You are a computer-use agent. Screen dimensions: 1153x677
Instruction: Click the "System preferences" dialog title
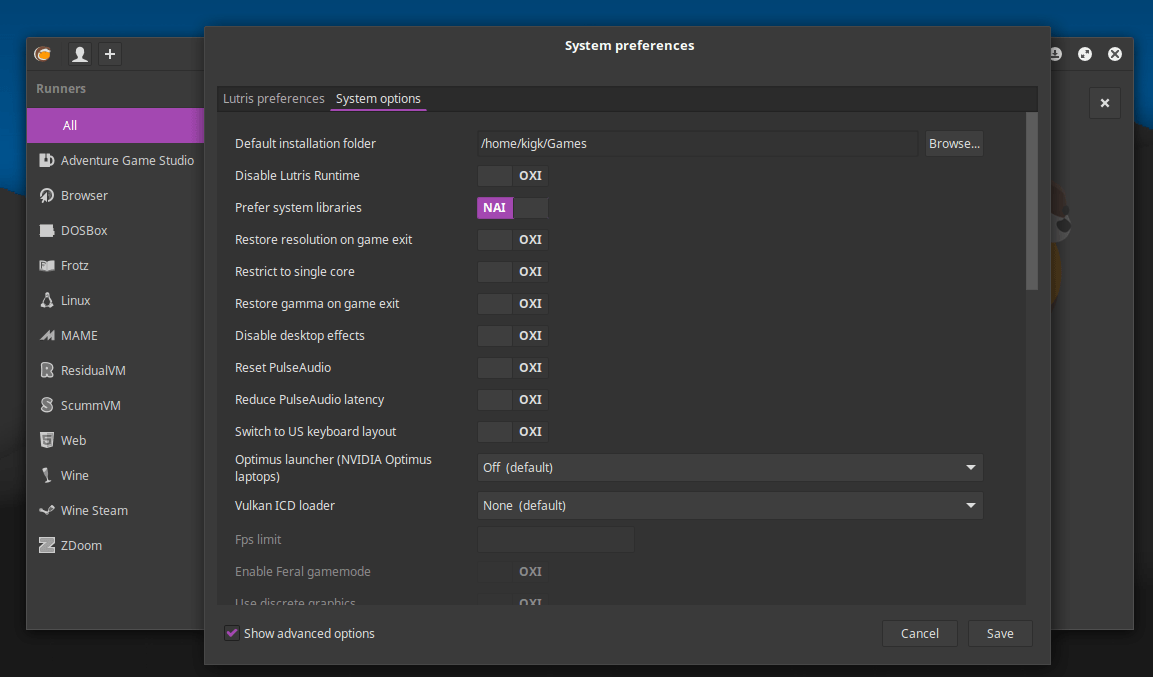click(x=629, y=46)
